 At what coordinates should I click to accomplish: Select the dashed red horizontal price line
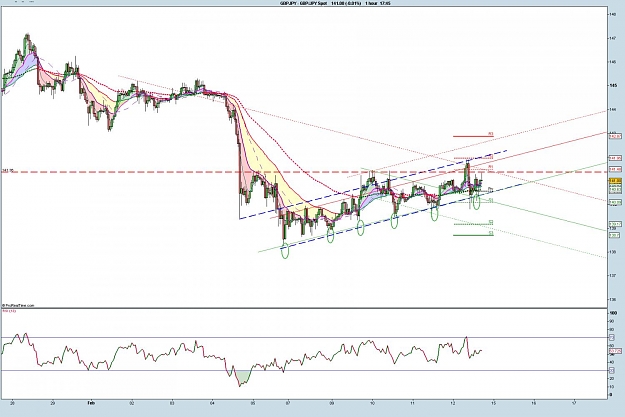tap(304, 172)
